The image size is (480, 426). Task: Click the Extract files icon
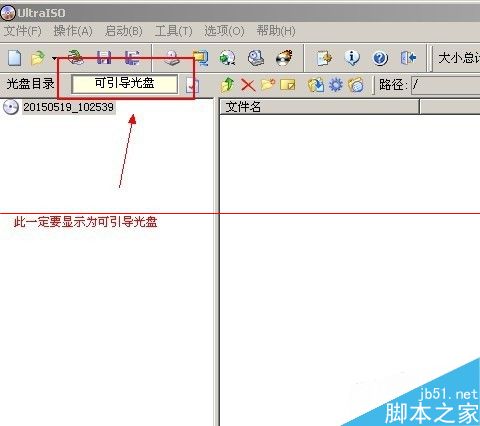pyautogui.click(x=316, y=85)
